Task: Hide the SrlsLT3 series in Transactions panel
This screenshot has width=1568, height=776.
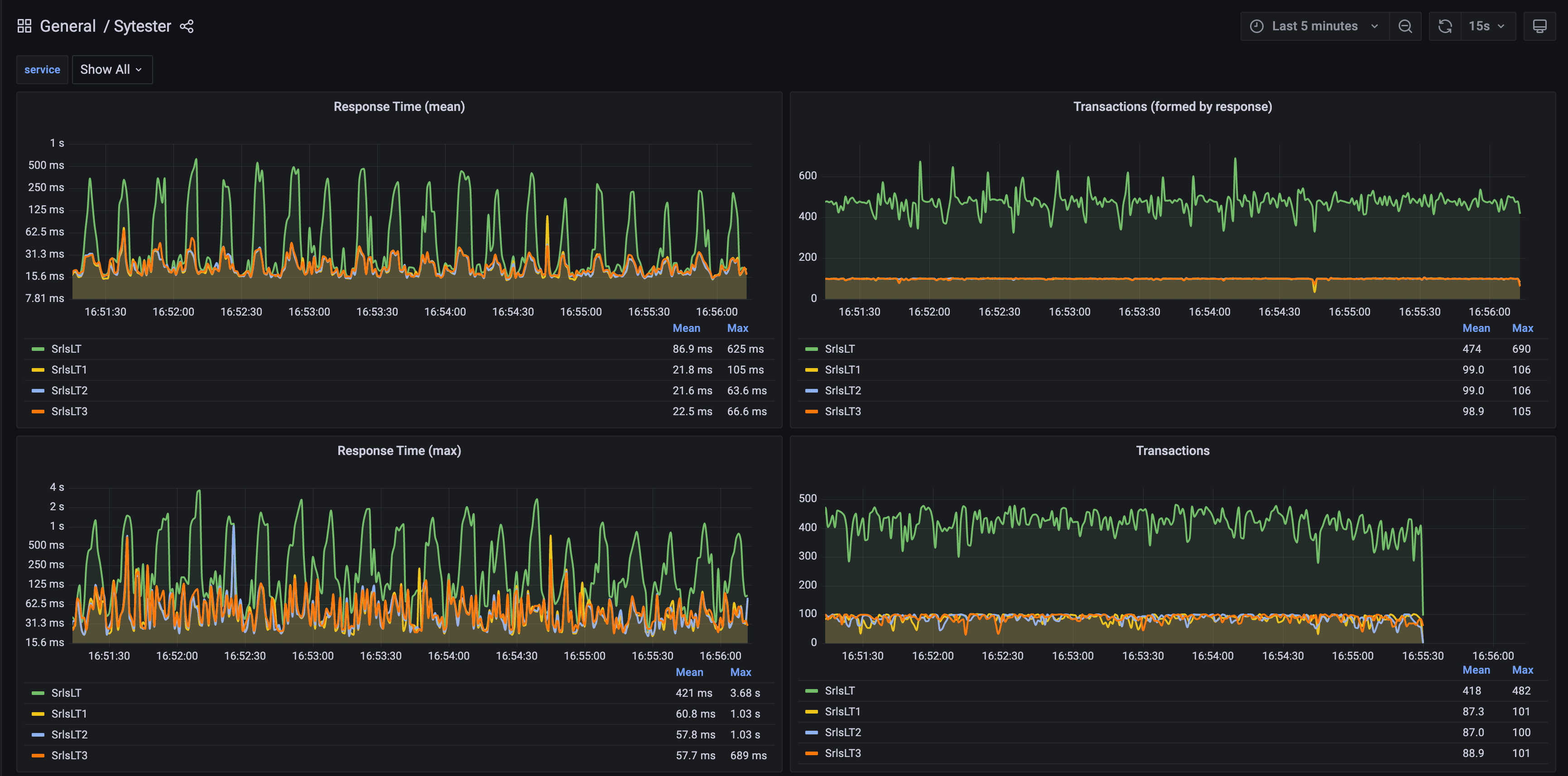Action: [842, 753]
